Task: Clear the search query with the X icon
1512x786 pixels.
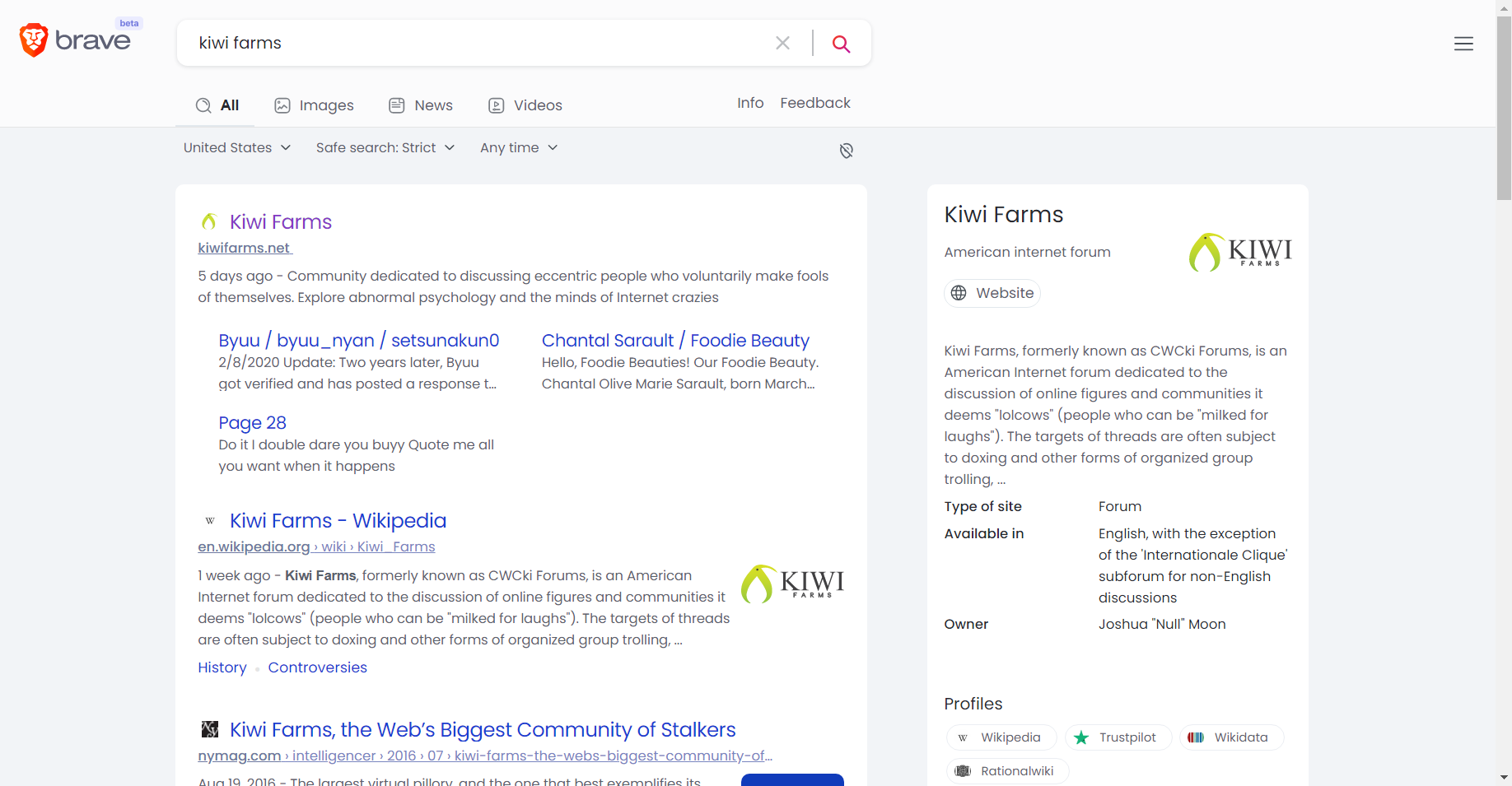Action: click(x=782, y=43)
